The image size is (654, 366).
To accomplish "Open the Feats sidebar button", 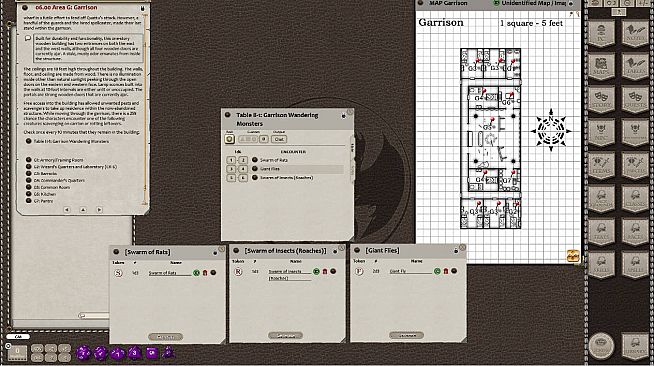I will [x=601, y=231].
